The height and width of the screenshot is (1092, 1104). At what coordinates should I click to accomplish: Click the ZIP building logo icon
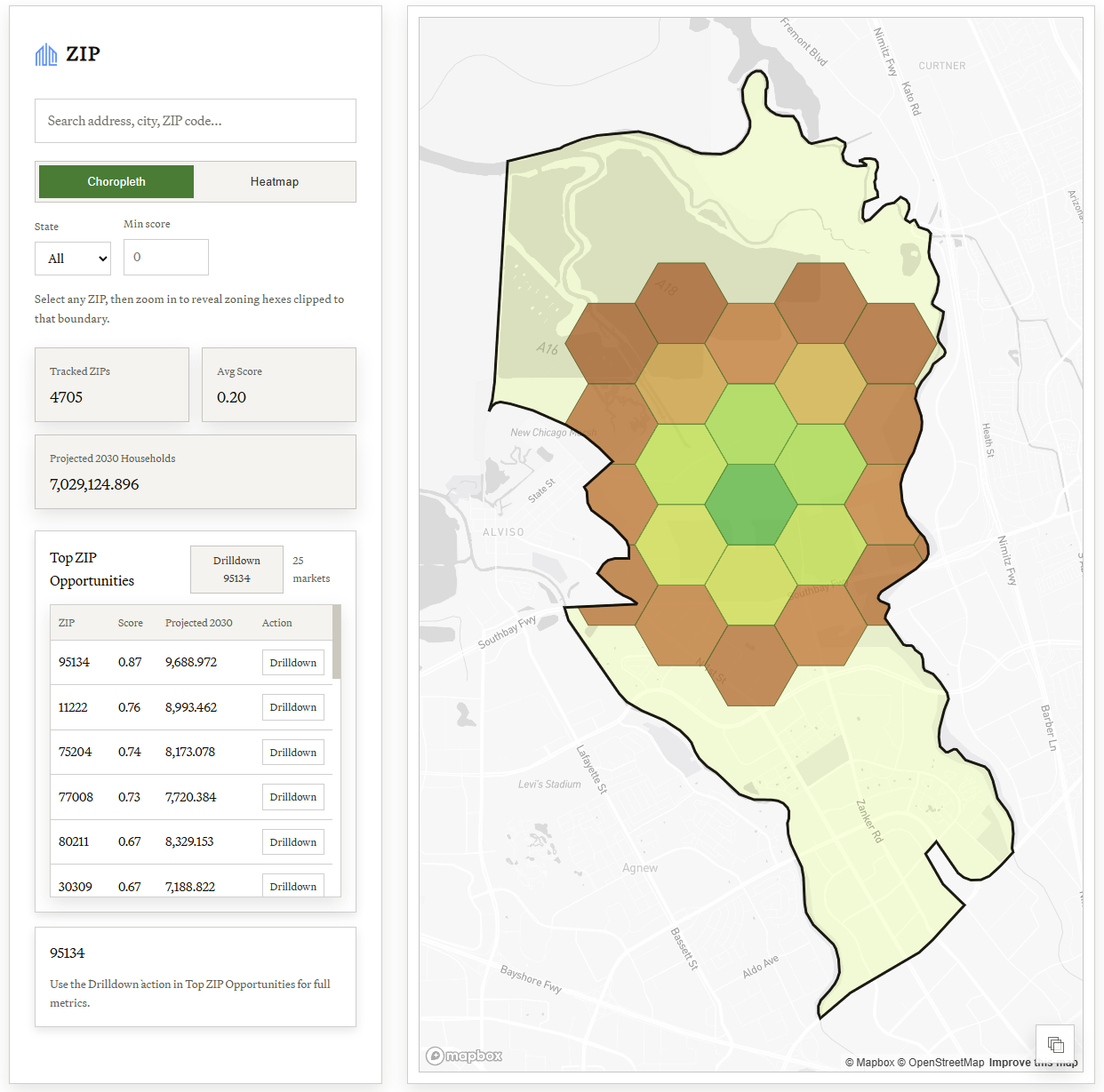[46, 55]
